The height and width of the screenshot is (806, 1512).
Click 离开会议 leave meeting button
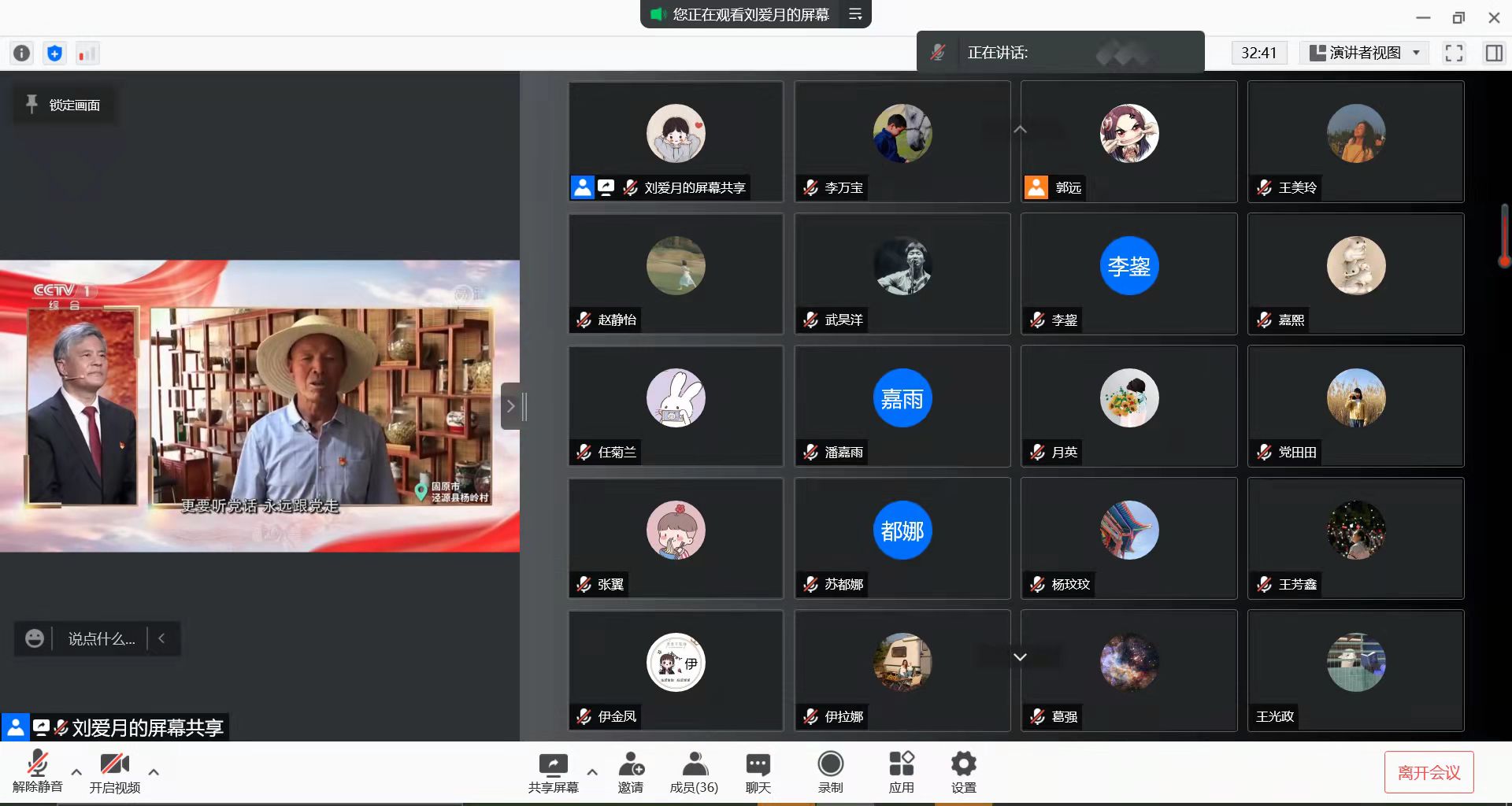tap(1429, 772)
